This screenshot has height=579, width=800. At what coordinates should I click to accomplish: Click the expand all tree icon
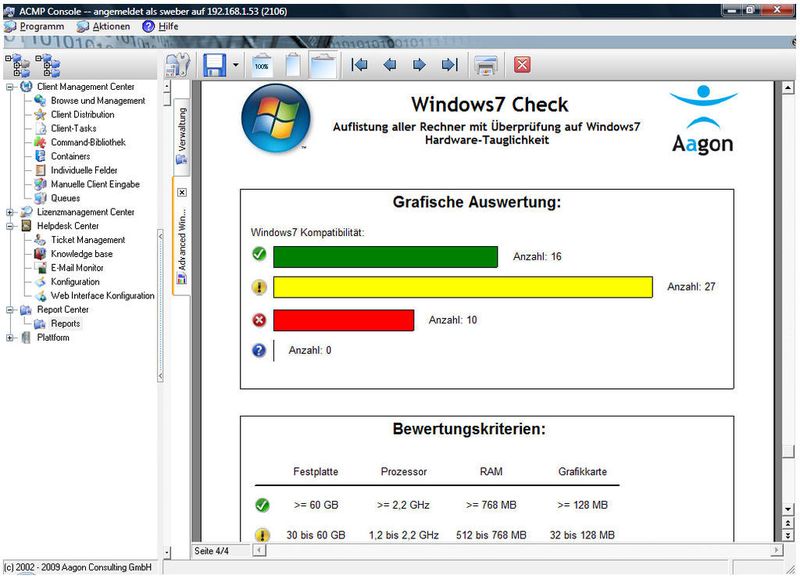[x=17, y=65]
